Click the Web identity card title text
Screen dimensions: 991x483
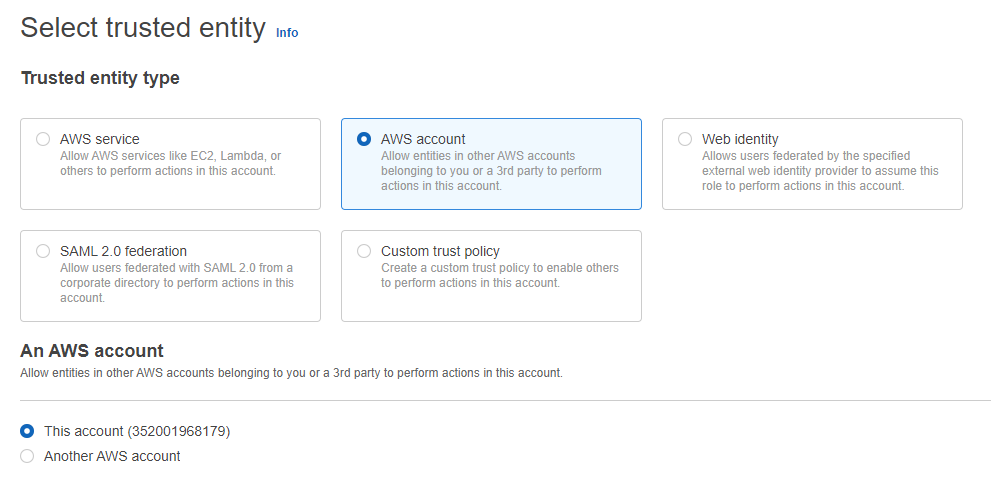[740, 139]
